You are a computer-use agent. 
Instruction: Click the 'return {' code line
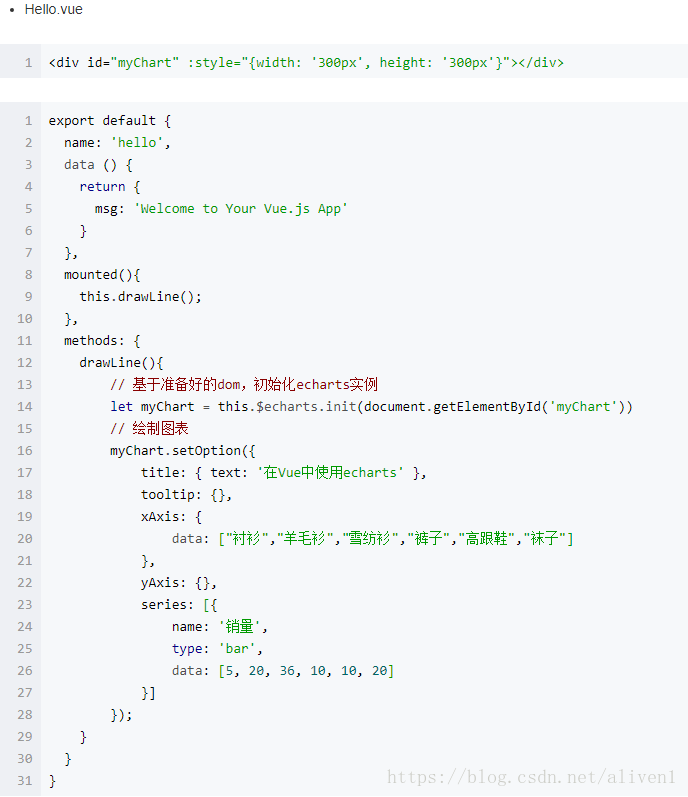click(110, 187)
